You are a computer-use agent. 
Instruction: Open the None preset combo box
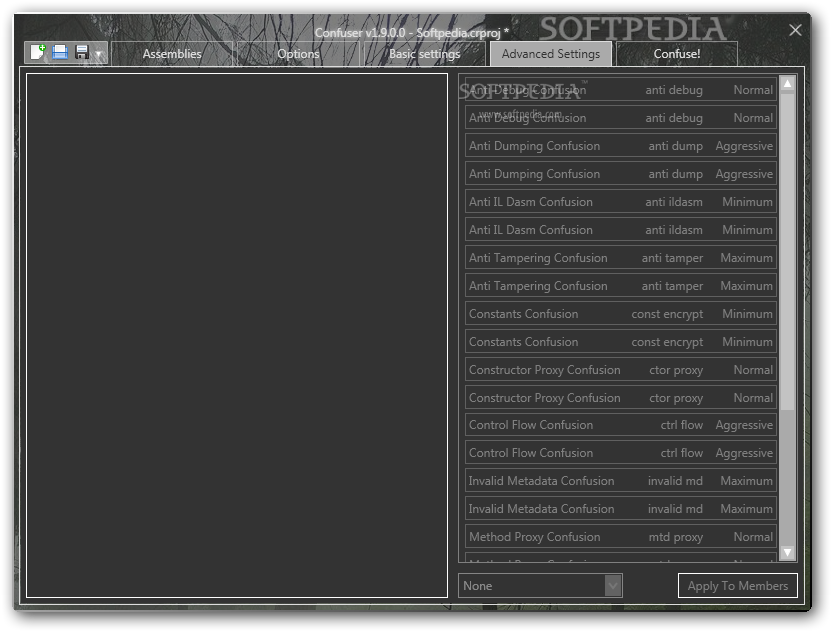540,586
